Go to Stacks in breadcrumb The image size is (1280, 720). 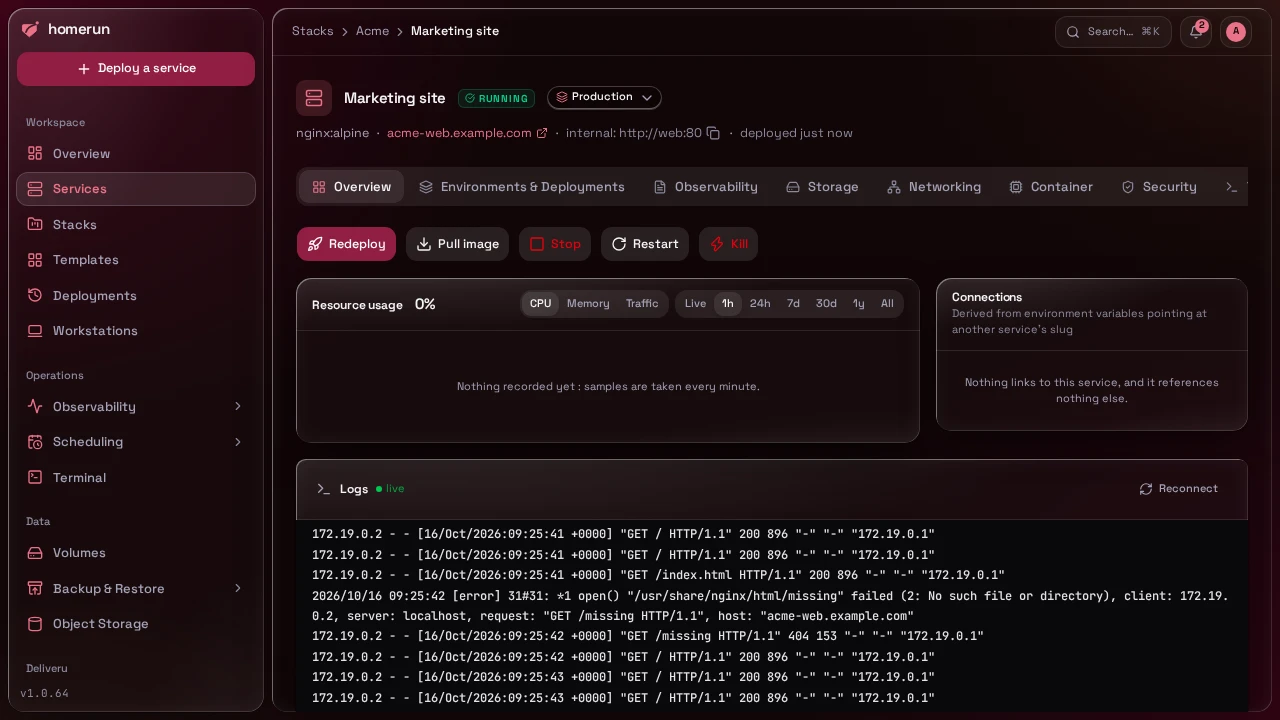312,31
